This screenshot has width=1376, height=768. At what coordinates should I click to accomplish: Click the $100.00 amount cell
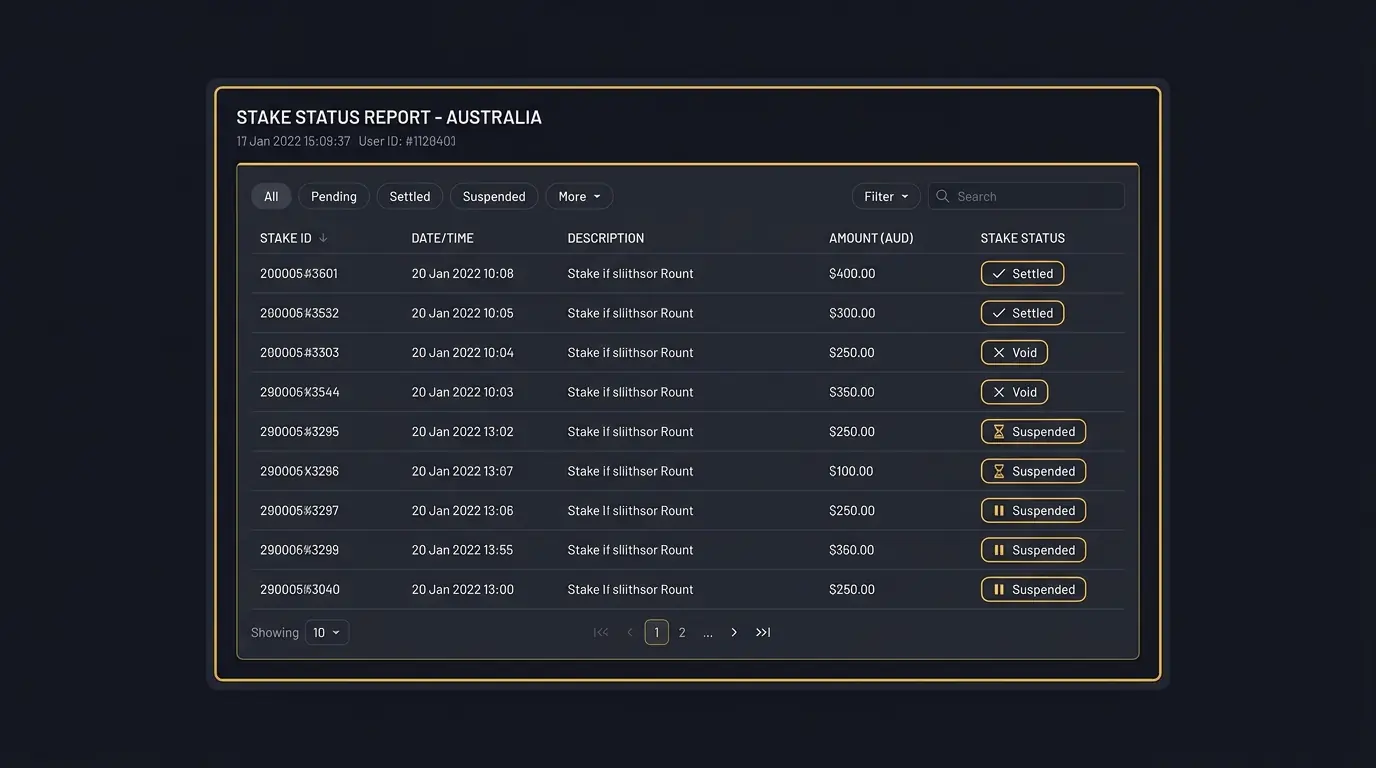click(851, 471)
